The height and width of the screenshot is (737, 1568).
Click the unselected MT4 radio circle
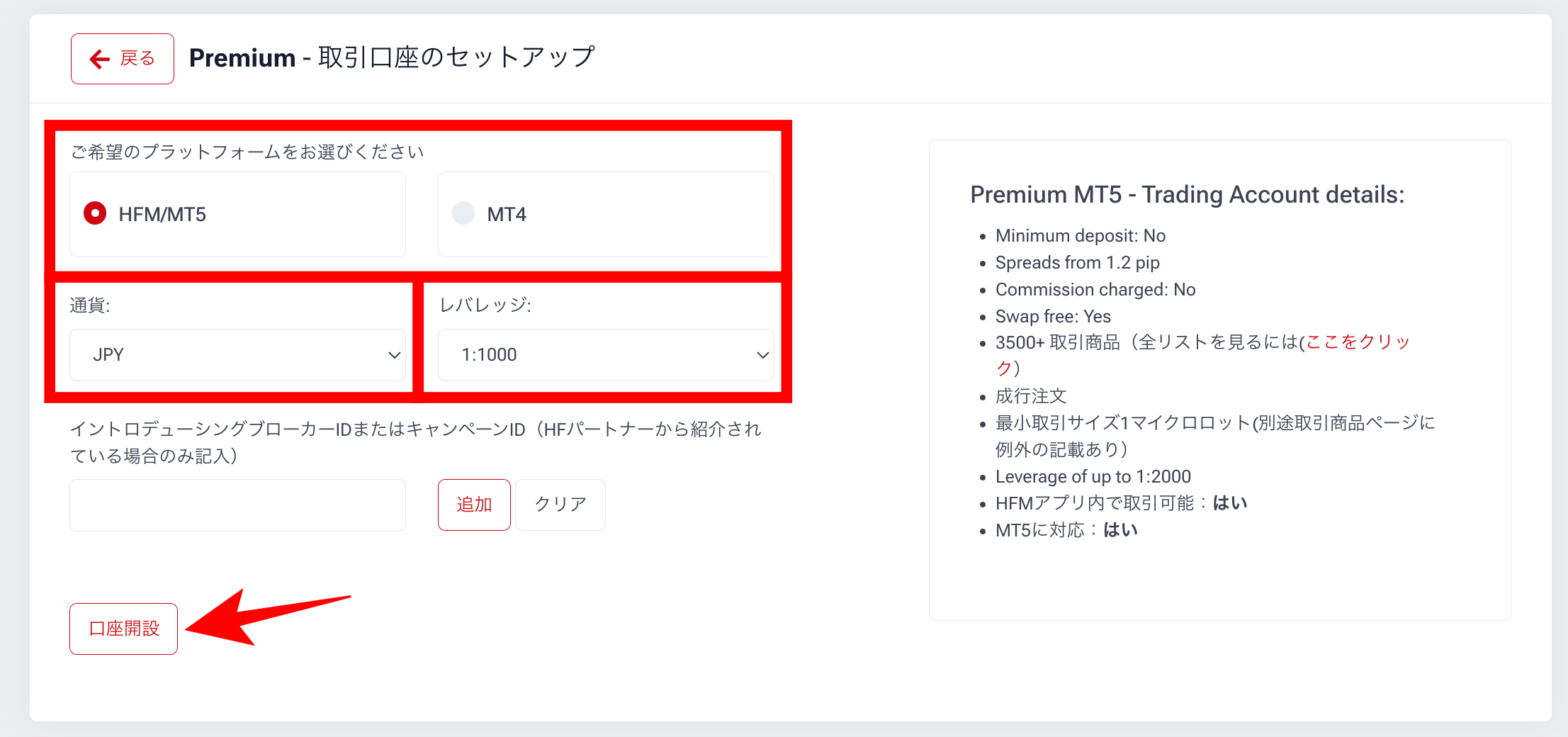point(463,213)
